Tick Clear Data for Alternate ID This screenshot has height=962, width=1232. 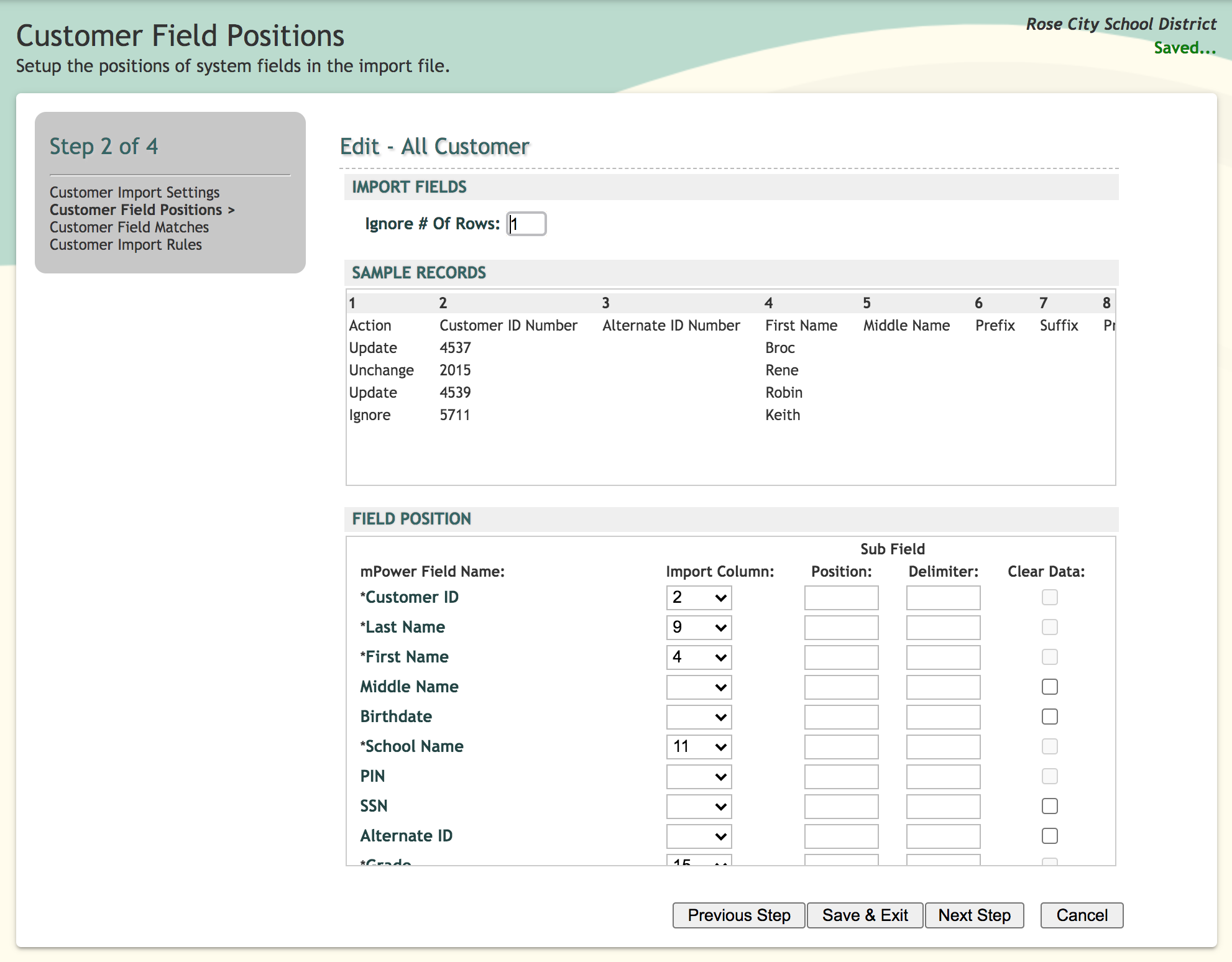[1049, 836]
